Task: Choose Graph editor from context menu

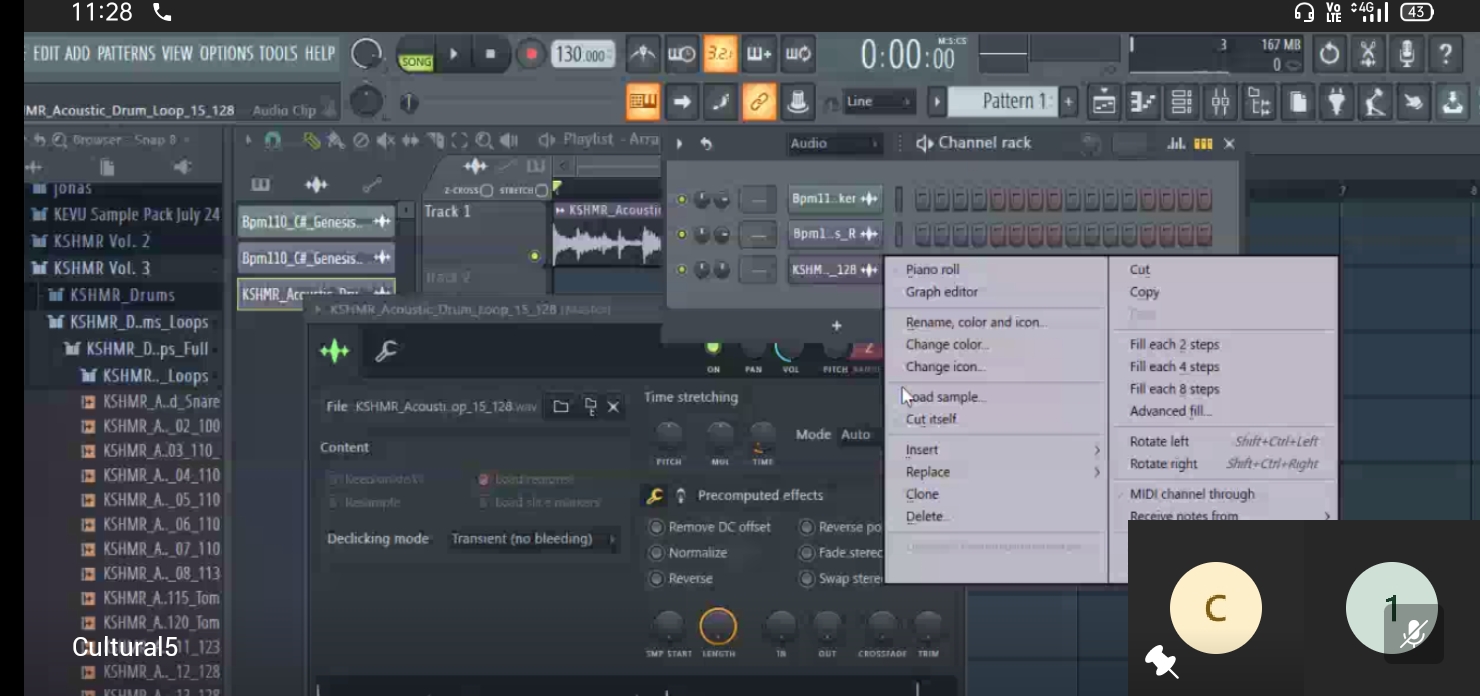Action: 941,292
